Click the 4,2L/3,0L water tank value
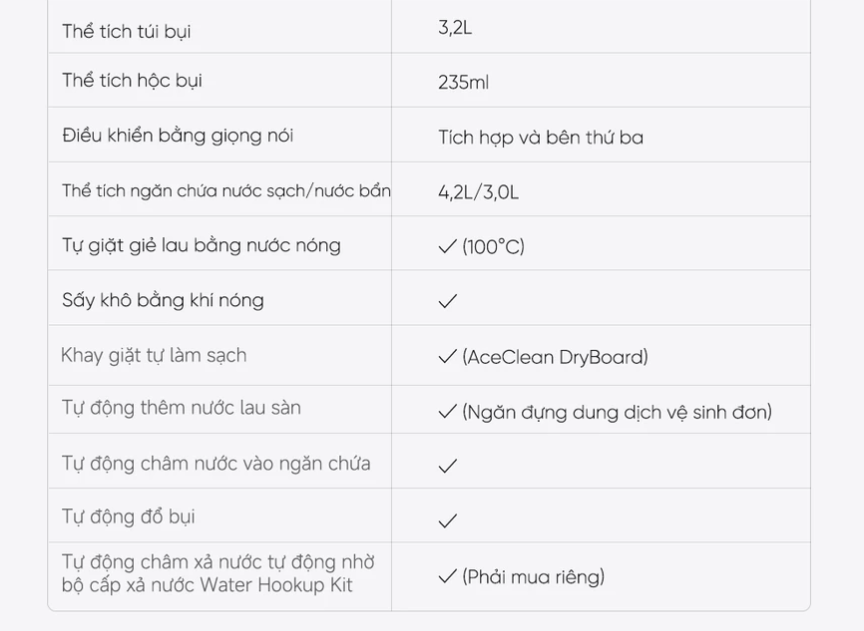864x631 pixels. coord(478,192)
